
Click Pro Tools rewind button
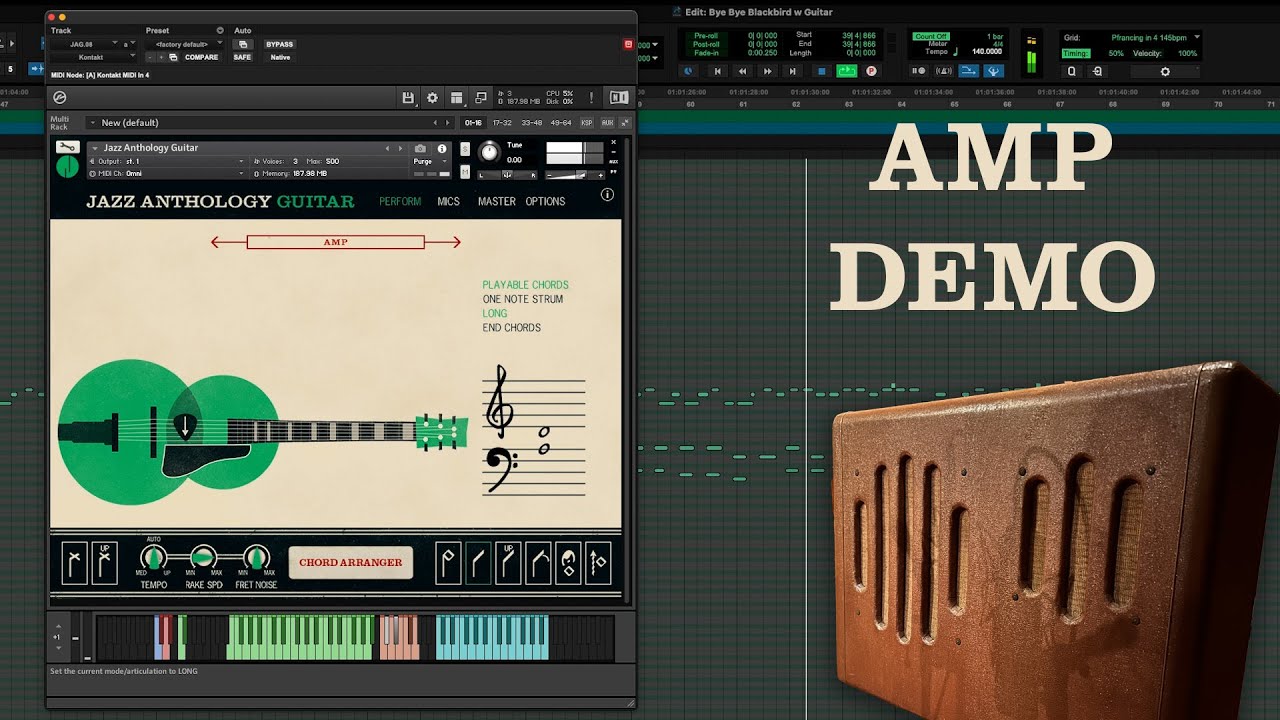click(742, 71)
